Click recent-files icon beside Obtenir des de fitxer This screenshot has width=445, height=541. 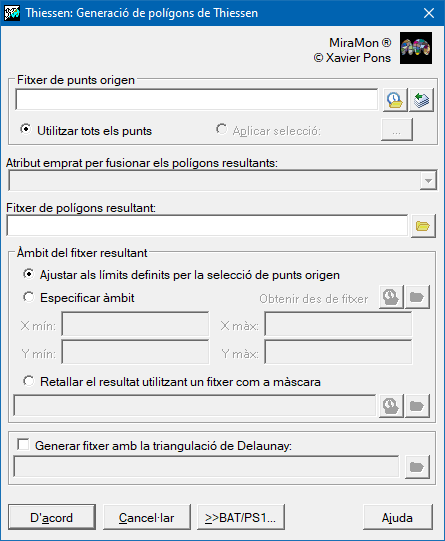391,297
